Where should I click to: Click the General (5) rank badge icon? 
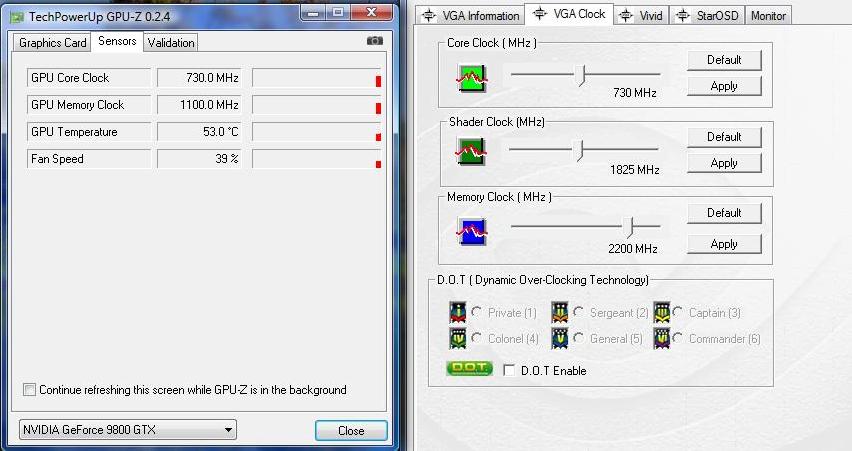pos(560,338)
